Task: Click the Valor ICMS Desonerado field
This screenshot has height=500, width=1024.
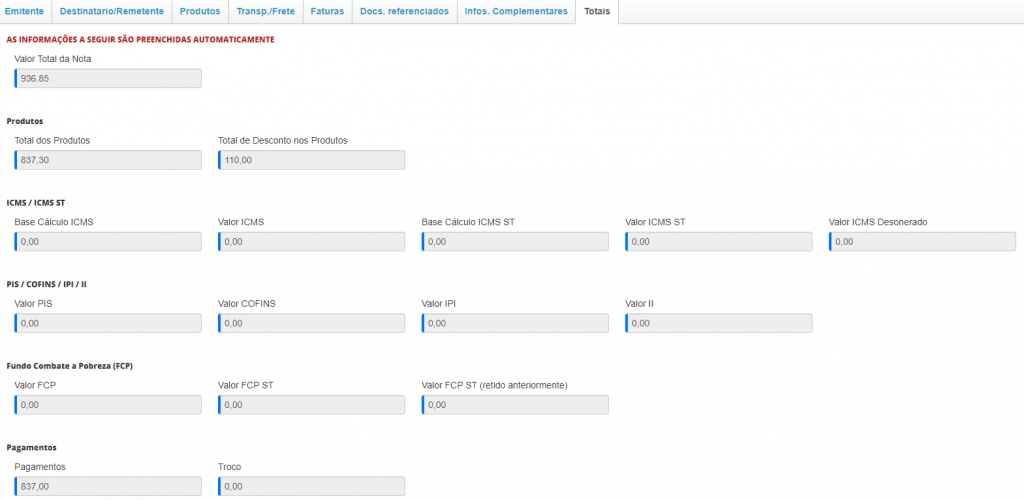Action: (x=922, y=242)
